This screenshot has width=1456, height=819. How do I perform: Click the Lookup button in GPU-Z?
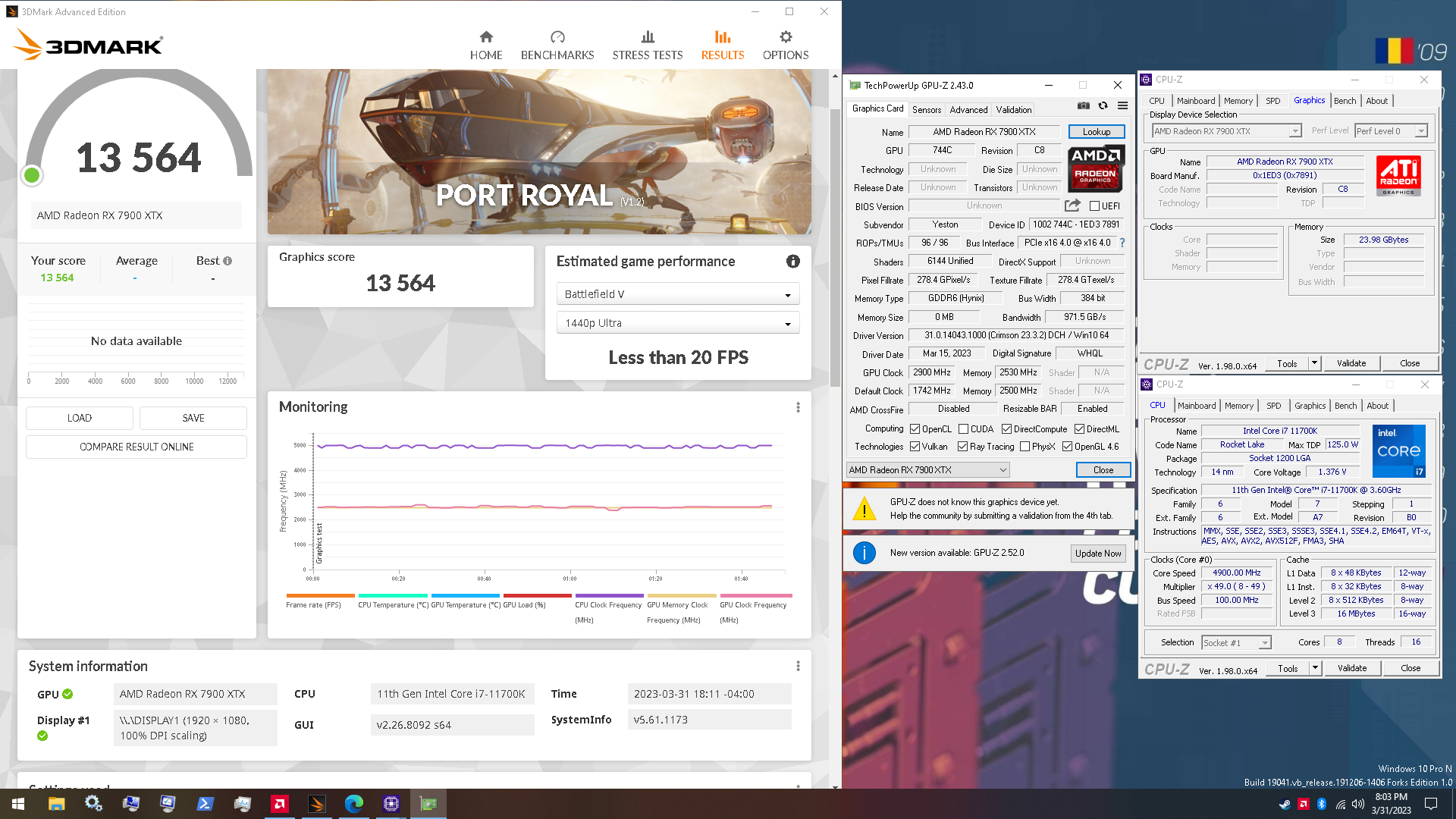[1097, 132]
